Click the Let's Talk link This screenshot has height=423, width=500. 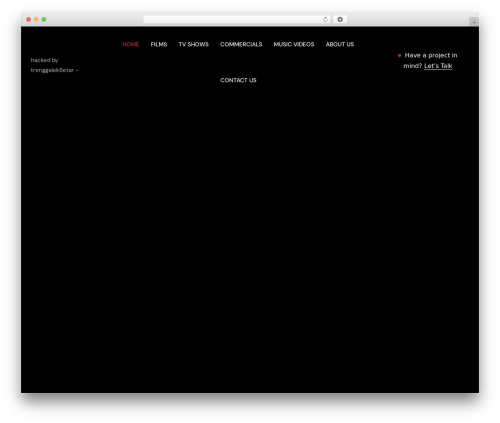438,66
